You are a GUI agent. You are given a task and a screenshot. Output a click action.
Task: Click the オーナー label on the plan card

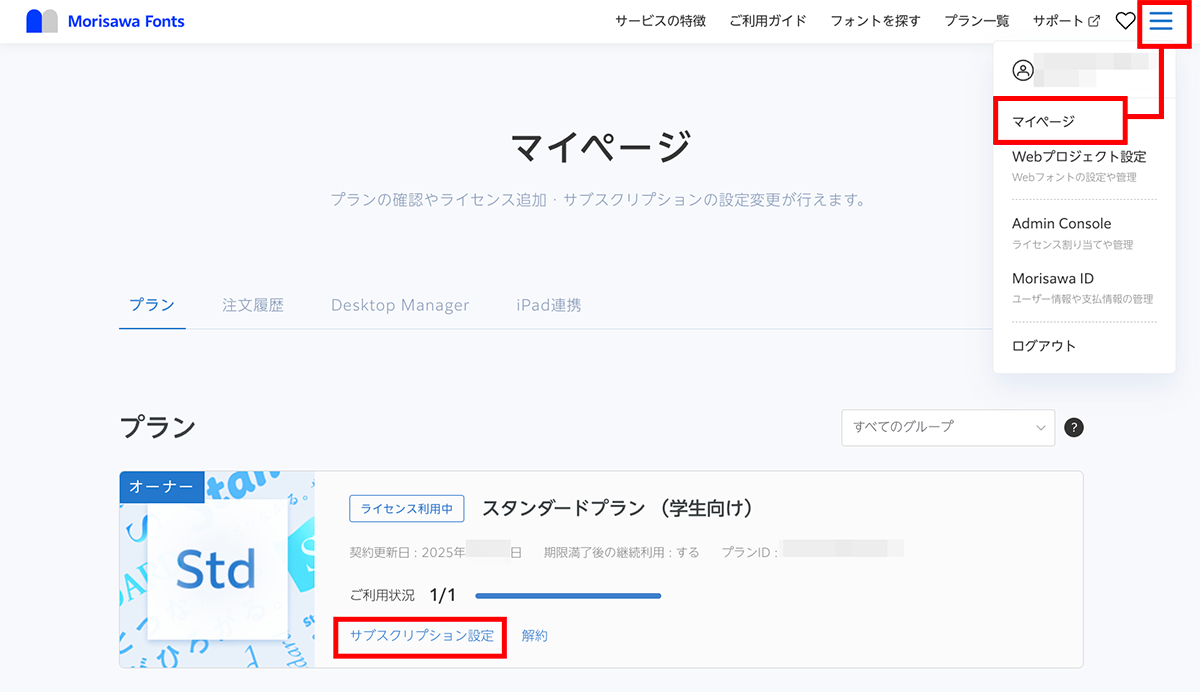coord(162,487)
